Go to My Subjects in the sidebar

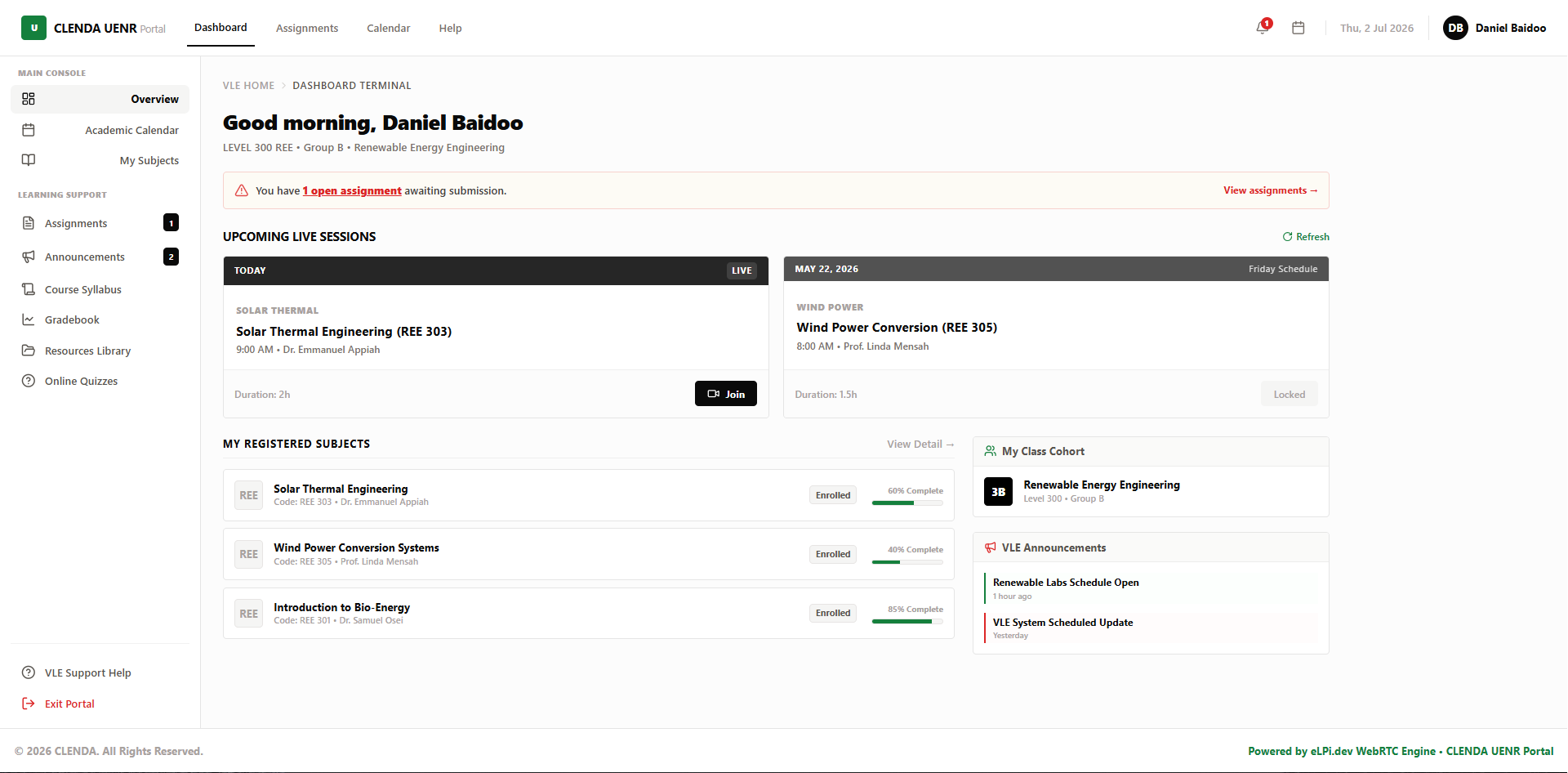click(x=100, y=160)
